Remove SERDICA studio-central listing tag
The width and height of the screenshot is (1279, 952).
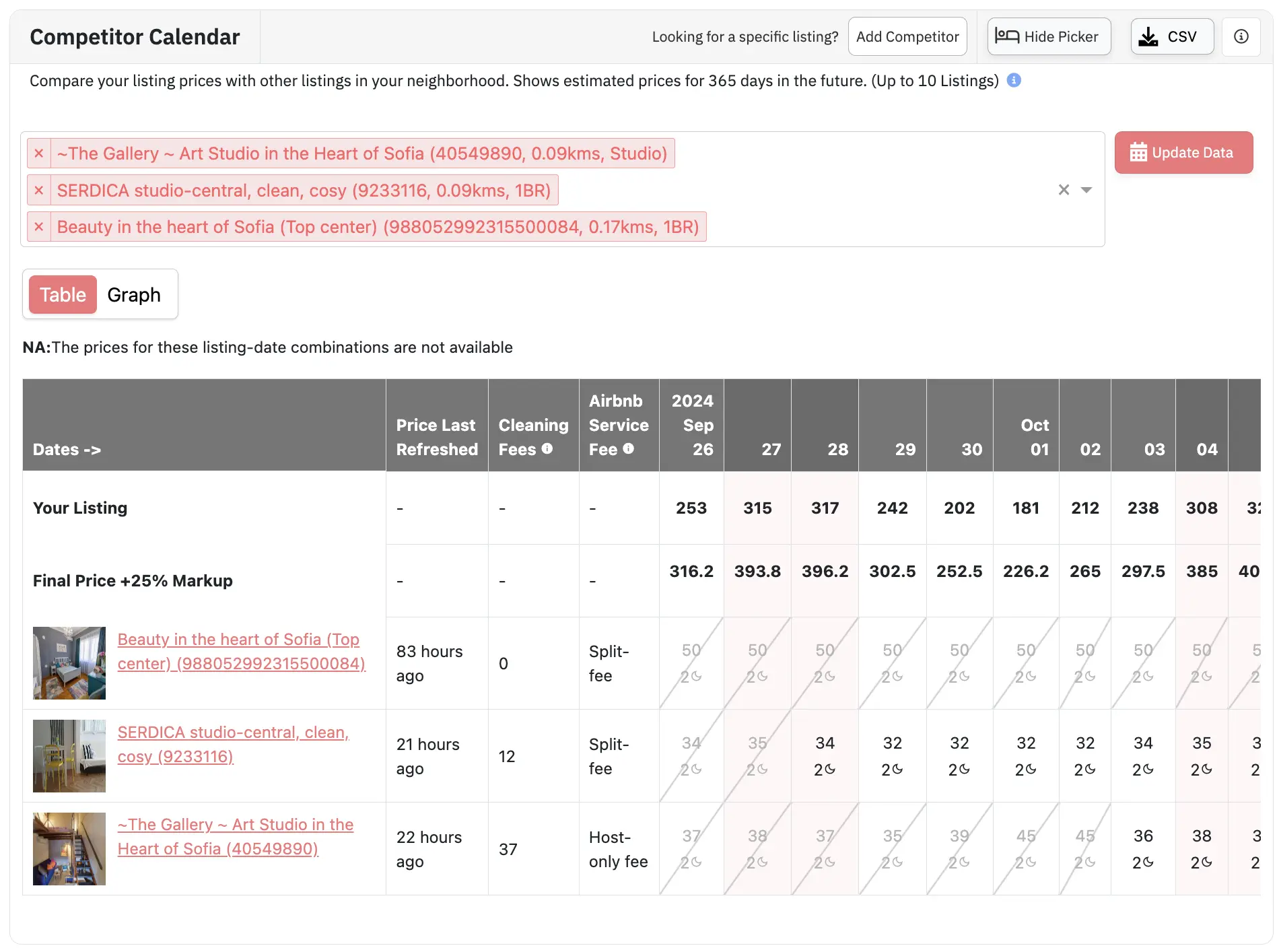pyautogui.click(x=39, y=191)
